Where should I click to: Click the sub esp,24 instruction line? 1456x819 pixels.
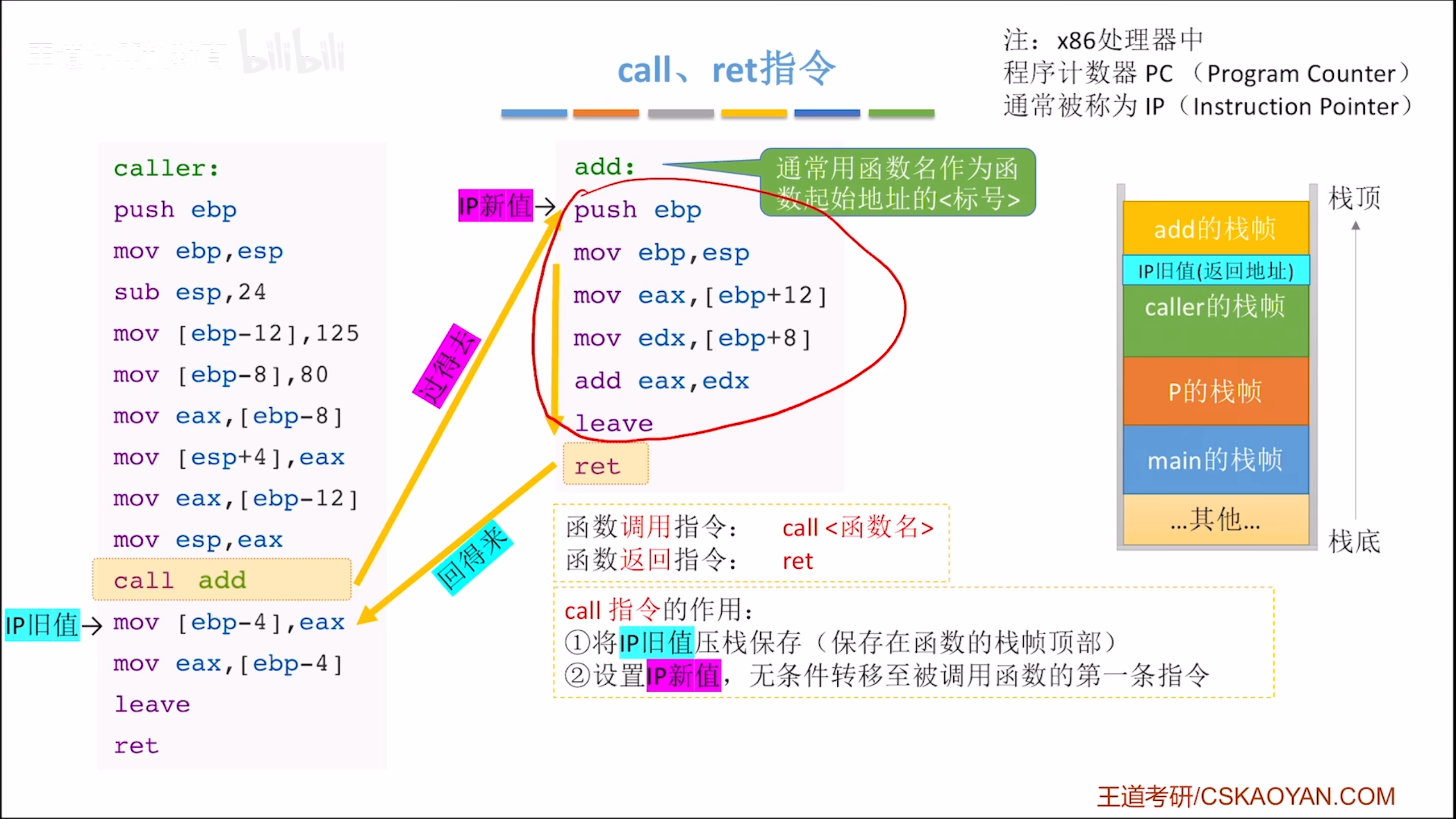(x=190, y=292)
